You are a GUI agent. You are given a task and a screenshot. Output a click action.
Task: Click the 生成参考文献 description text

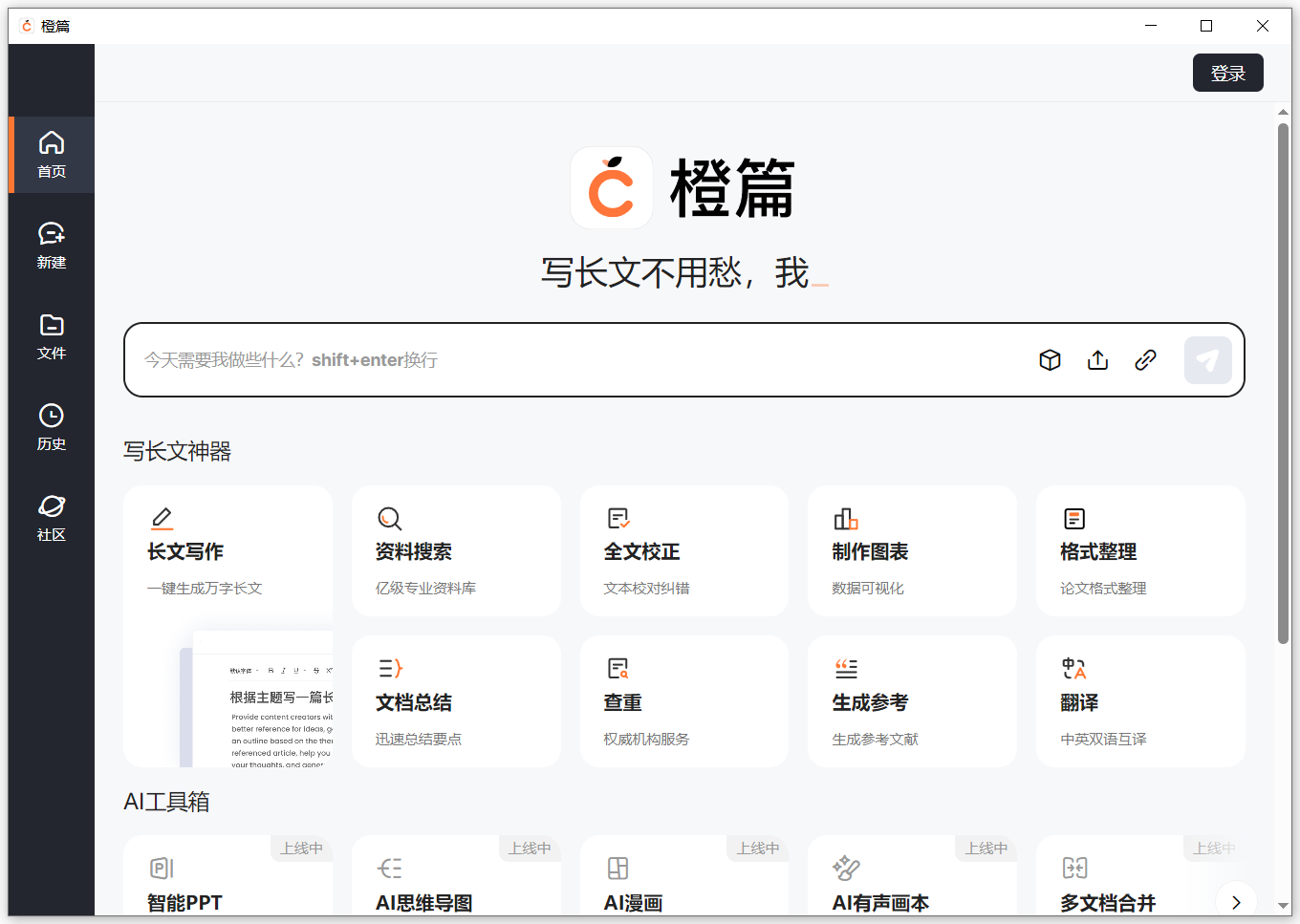tap(875, 740)
